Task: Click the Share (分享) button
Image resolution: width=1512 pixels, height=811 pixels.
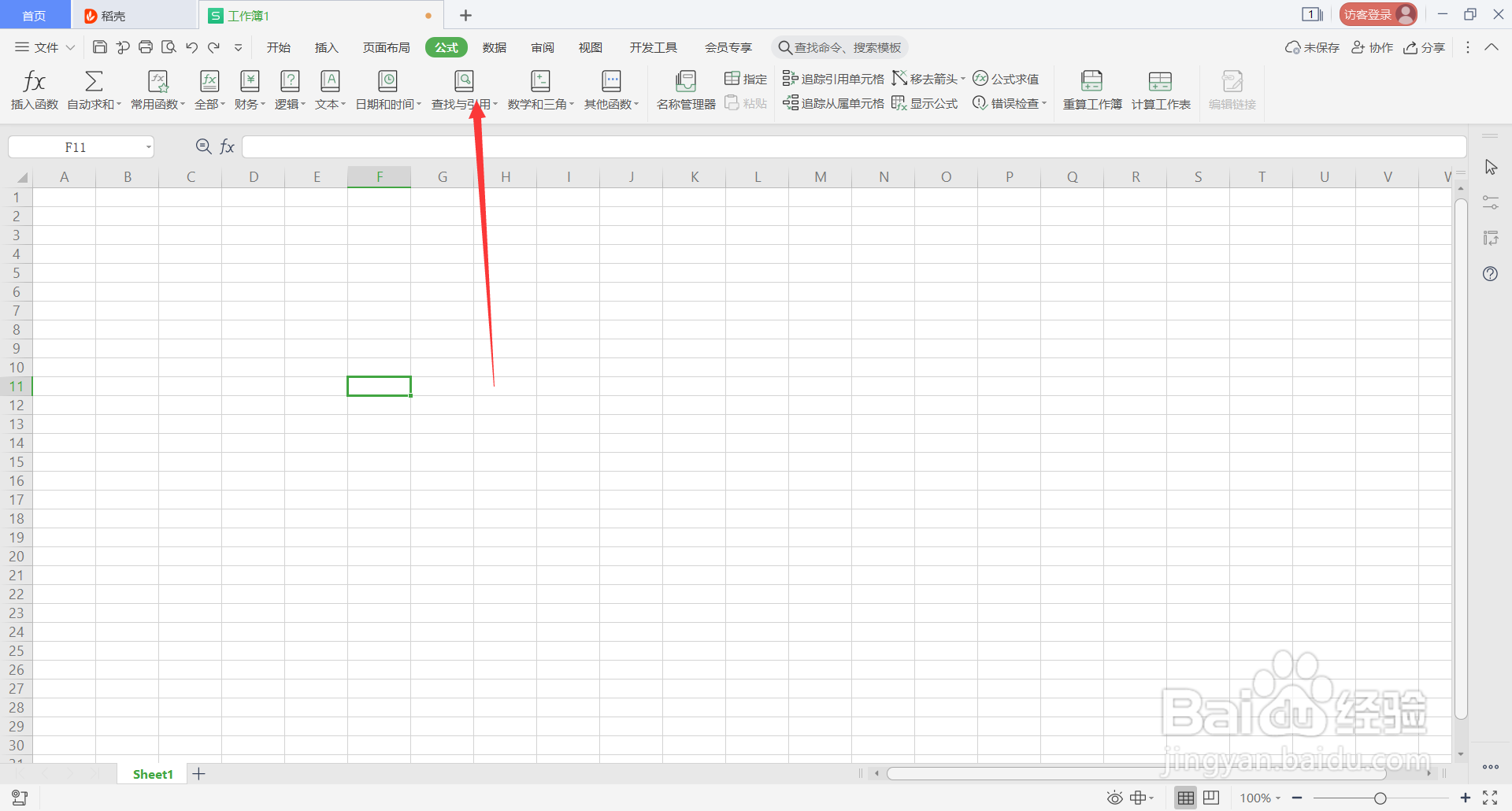Action: (x=1425, y=47)
